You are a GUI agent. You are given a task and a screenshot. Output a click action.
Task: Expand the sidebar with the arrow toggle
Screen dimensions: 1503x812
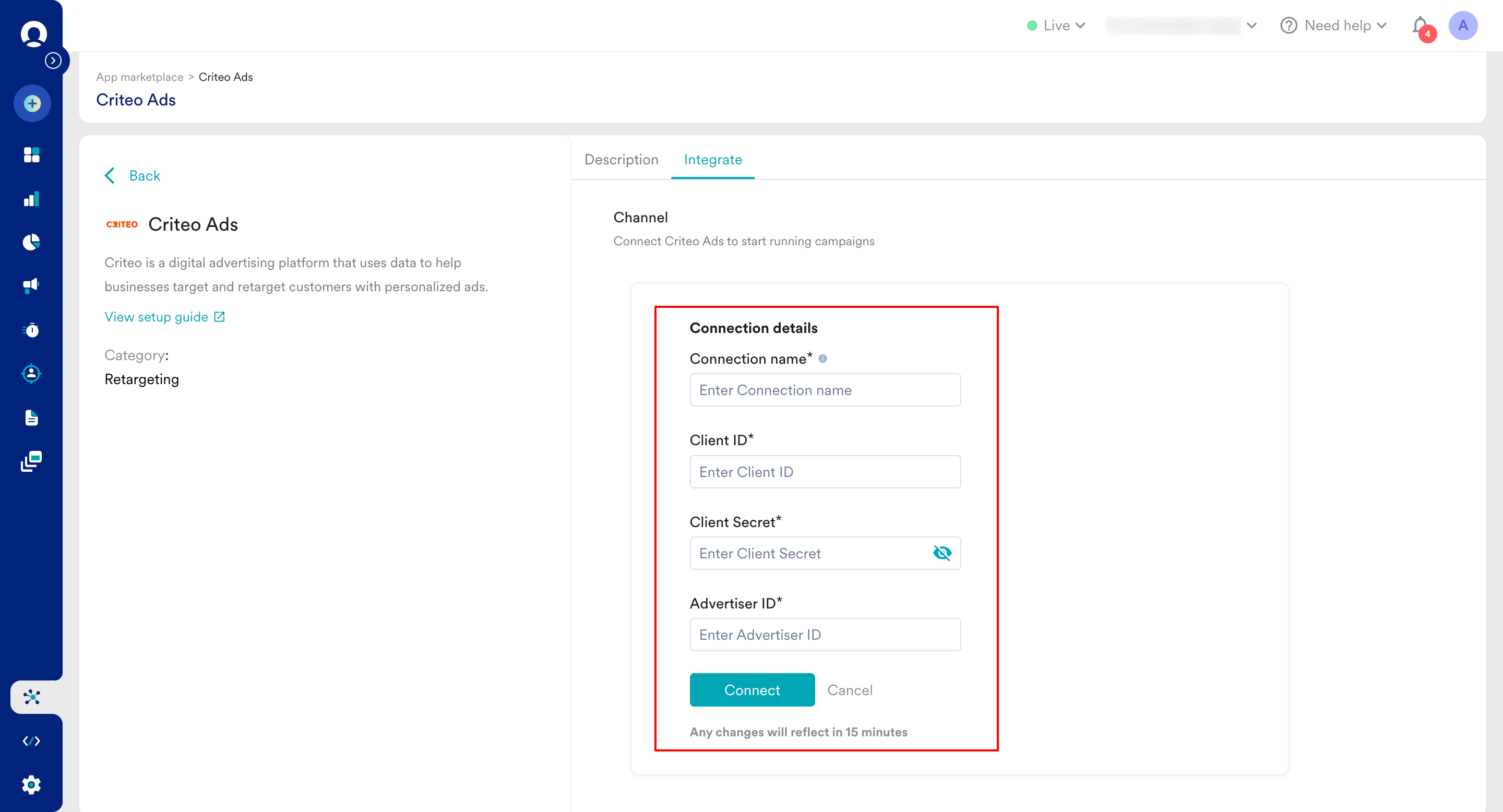53,60
